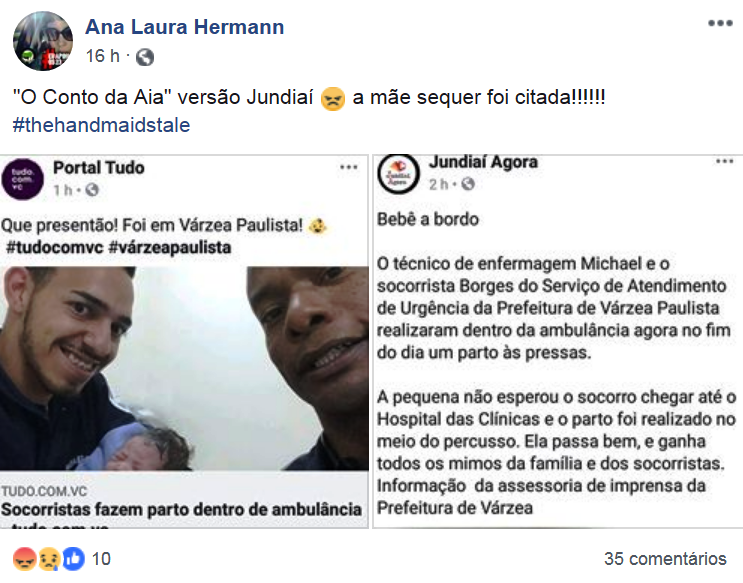Image resolution: width=743 pixels, height=583 pixels.
Task: Click the Portal Tudo page logo
Action: click(22, 179)
